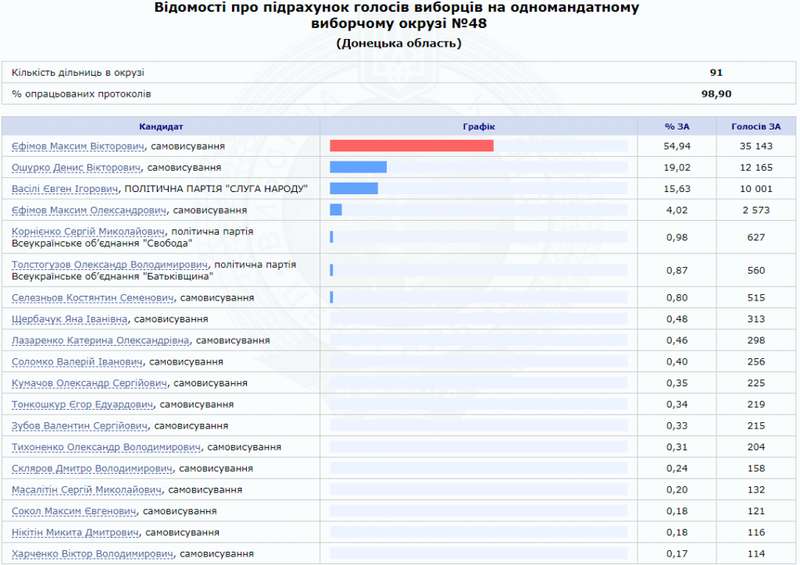Open Кумачов Олександр Сергійович link
Viewport: 800px width, 565px height.
click(x=89, y=383)
